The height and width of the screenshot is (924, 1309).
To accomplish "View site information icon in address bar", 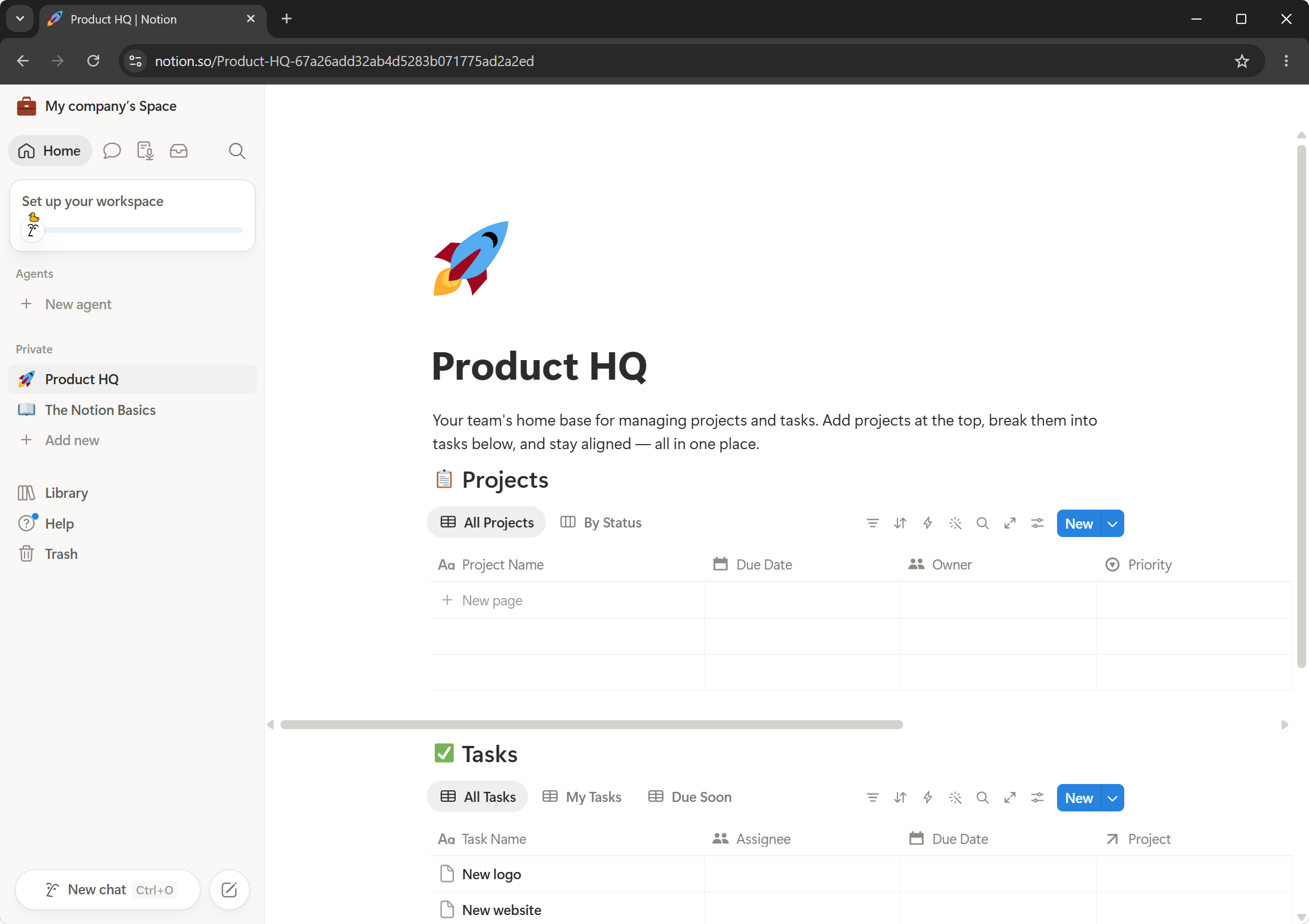I will 135,61.
